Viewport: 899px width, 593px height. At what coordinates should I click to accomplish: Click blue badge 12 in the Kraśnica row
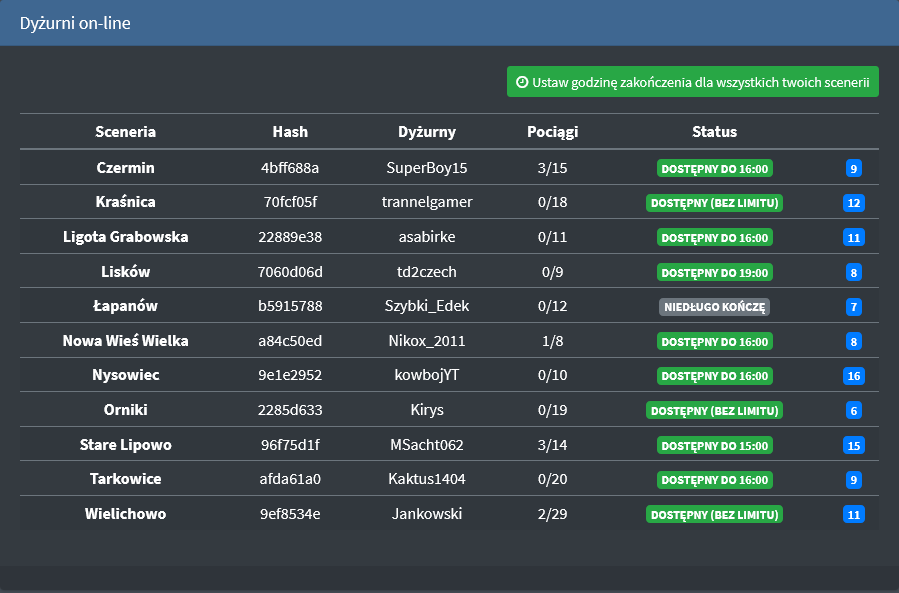tap(853, 203)
